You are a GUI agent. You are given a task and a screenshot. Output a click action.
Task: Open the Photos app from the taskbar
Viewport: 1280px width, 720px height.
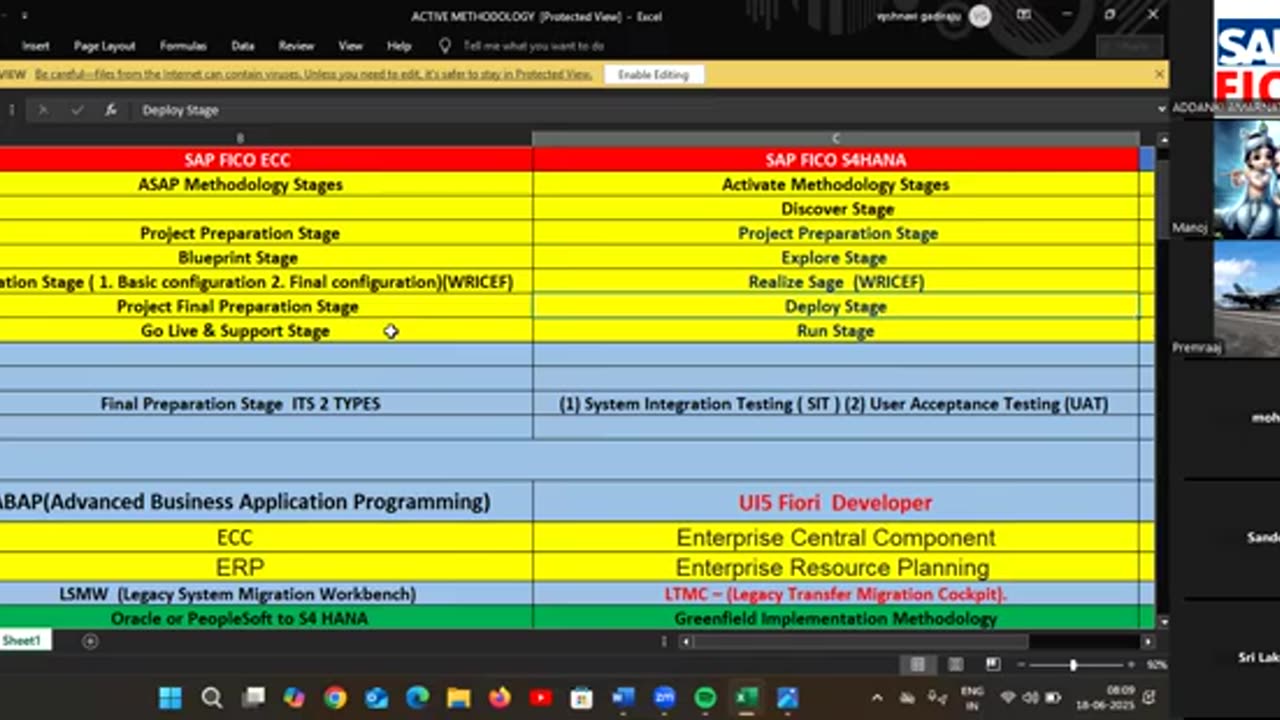coord(788,697)
